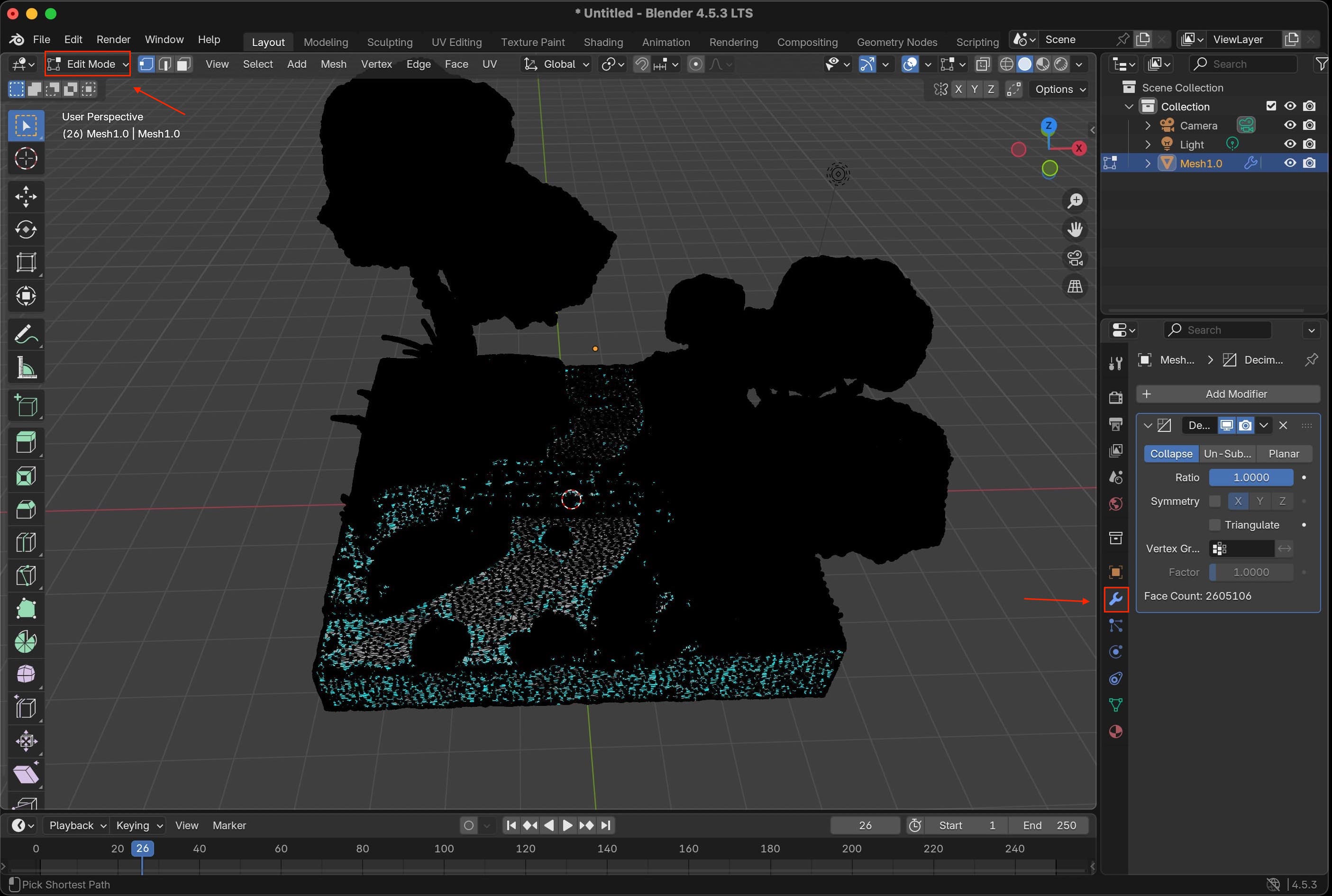1332x896 pixels.
Task: Activate the Rotate tool
Action: 26,230
